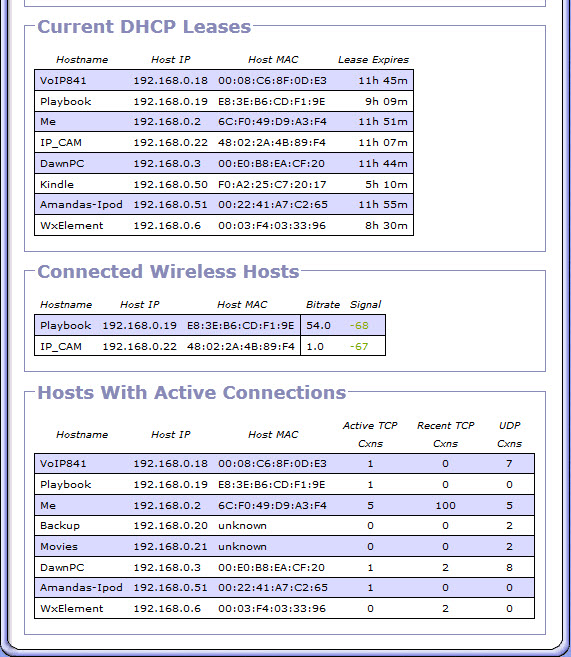Click the Bitrate column header
571x657 pixels.
tap(323, 305)
